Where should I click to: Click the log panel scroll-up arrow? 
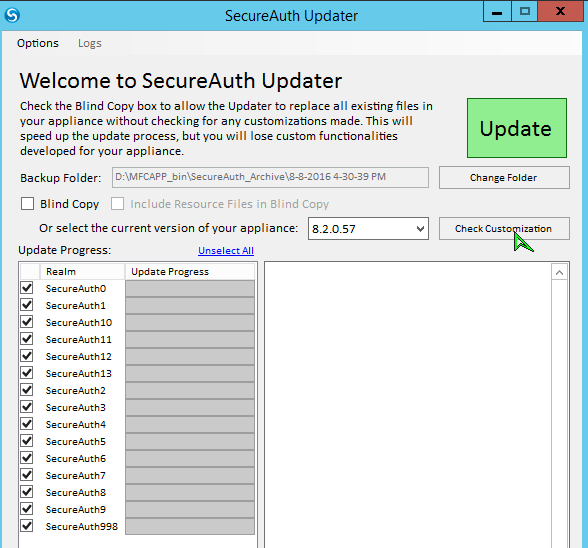559,272
